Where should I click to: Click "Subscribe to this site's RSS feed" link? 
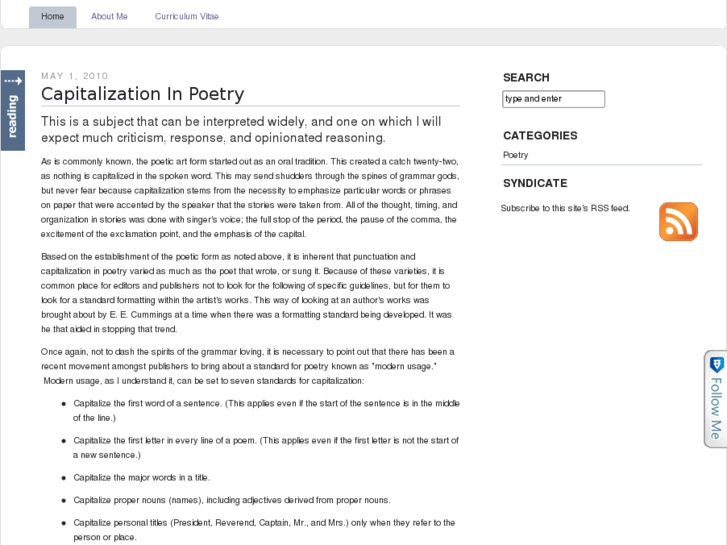[565, 208]
